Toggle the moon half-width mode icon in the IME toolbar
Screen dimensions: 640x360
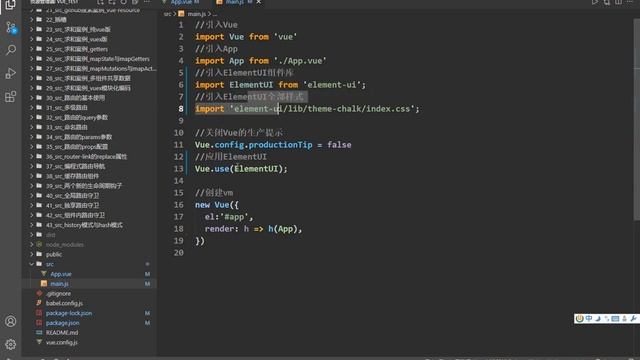[x=598, y=318]
